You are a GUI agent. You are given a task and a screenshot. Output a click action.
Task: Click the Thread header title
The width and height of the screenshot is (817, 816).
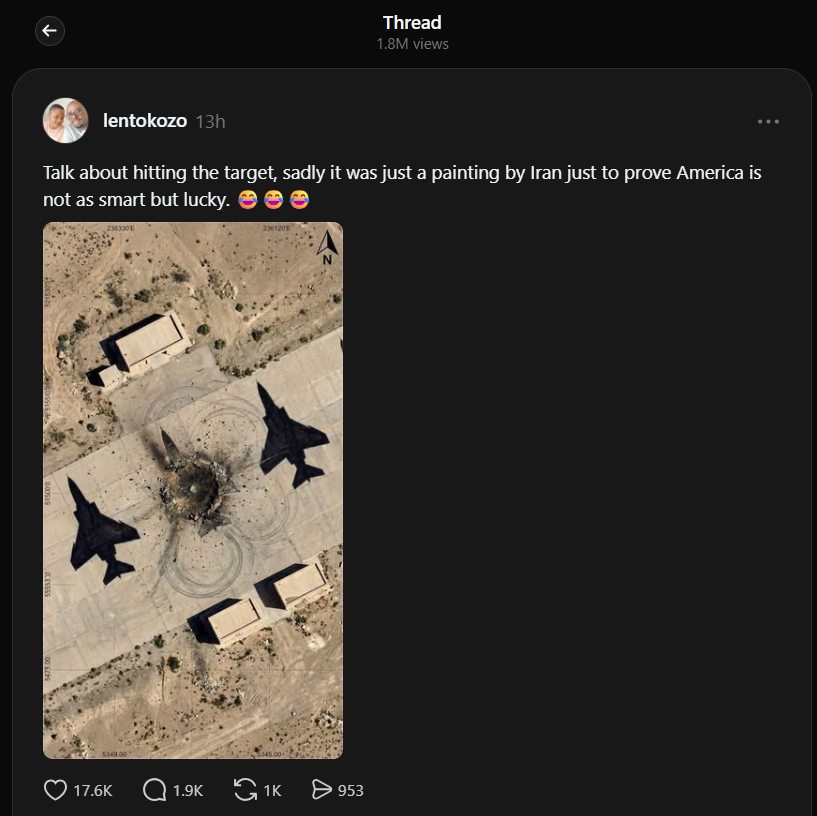coord(412,23)
